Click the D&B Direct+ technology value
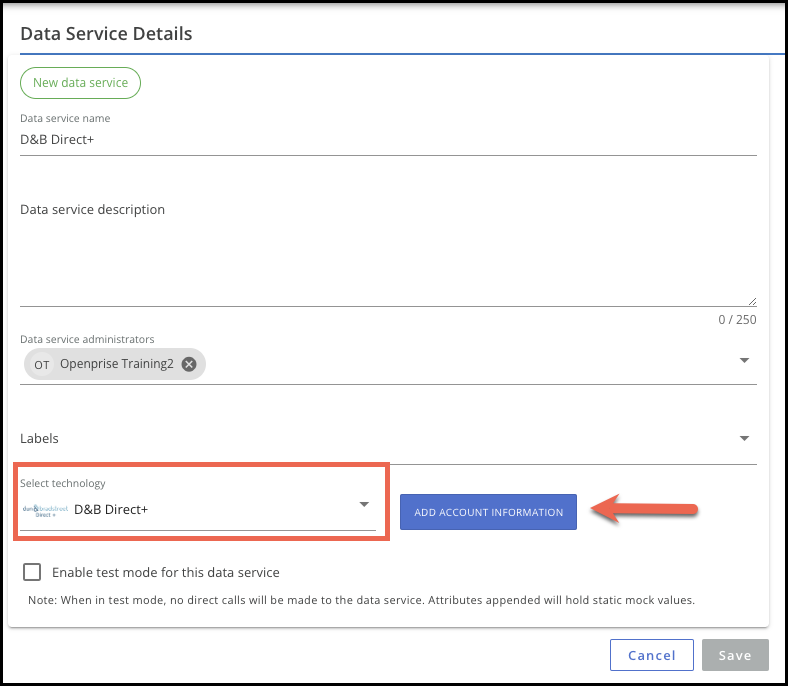This screenshot has height=686, width=788. pyautogui.click(x=111, y=510)
